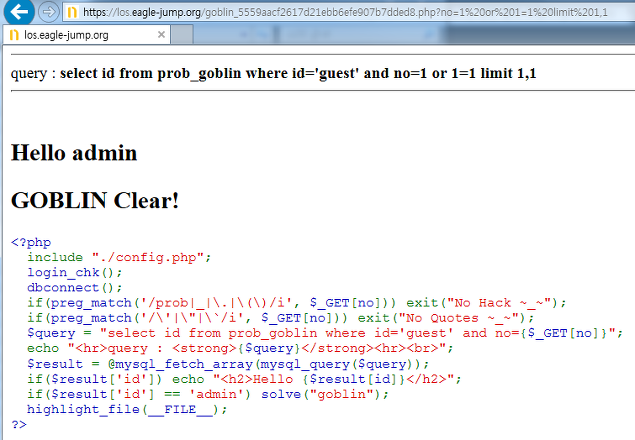The width and height of the screenshot is (635, 440).
Task: Click the site favicon in address bar
Action: tap(72, 13)
